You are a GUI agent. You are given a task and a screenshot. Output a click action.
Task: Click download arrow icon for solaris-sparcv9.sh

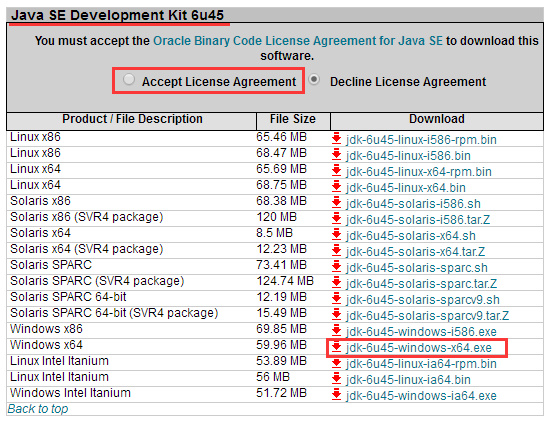pyautogui.click(x=336, y=298)
